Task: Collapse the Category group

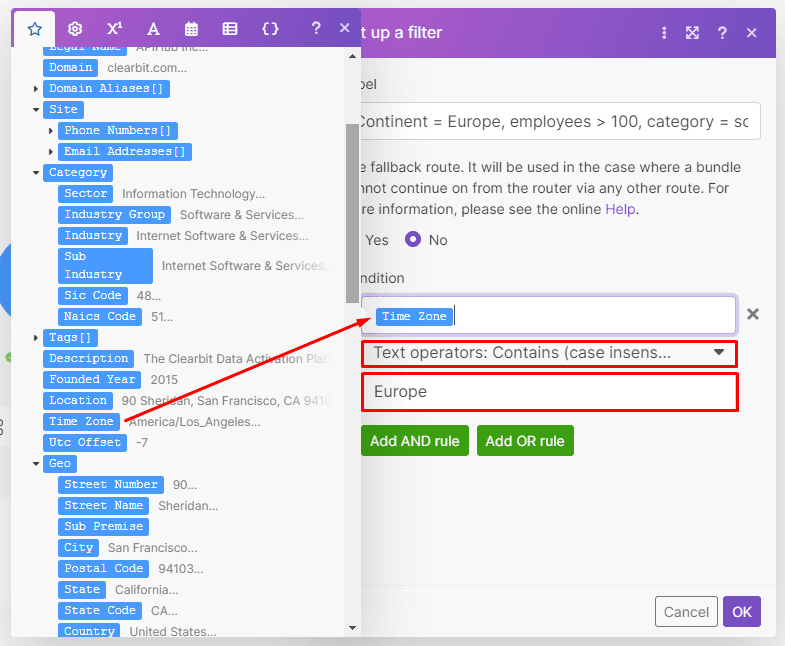Action: point(36,173)
